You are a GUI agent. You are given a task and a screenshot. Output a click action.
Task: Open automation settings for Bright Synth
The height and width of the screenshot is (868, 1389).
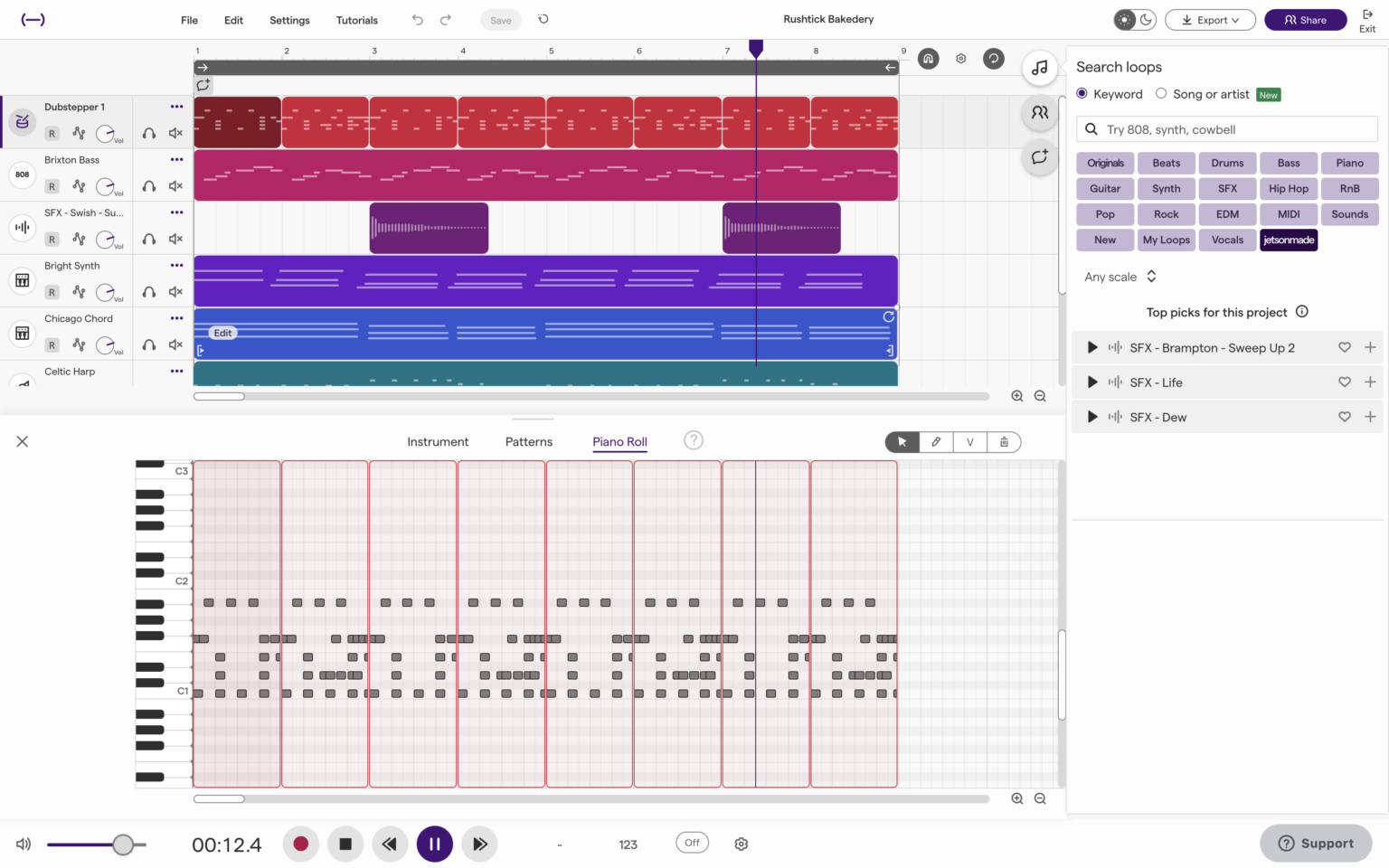click(x=79, y=292)
